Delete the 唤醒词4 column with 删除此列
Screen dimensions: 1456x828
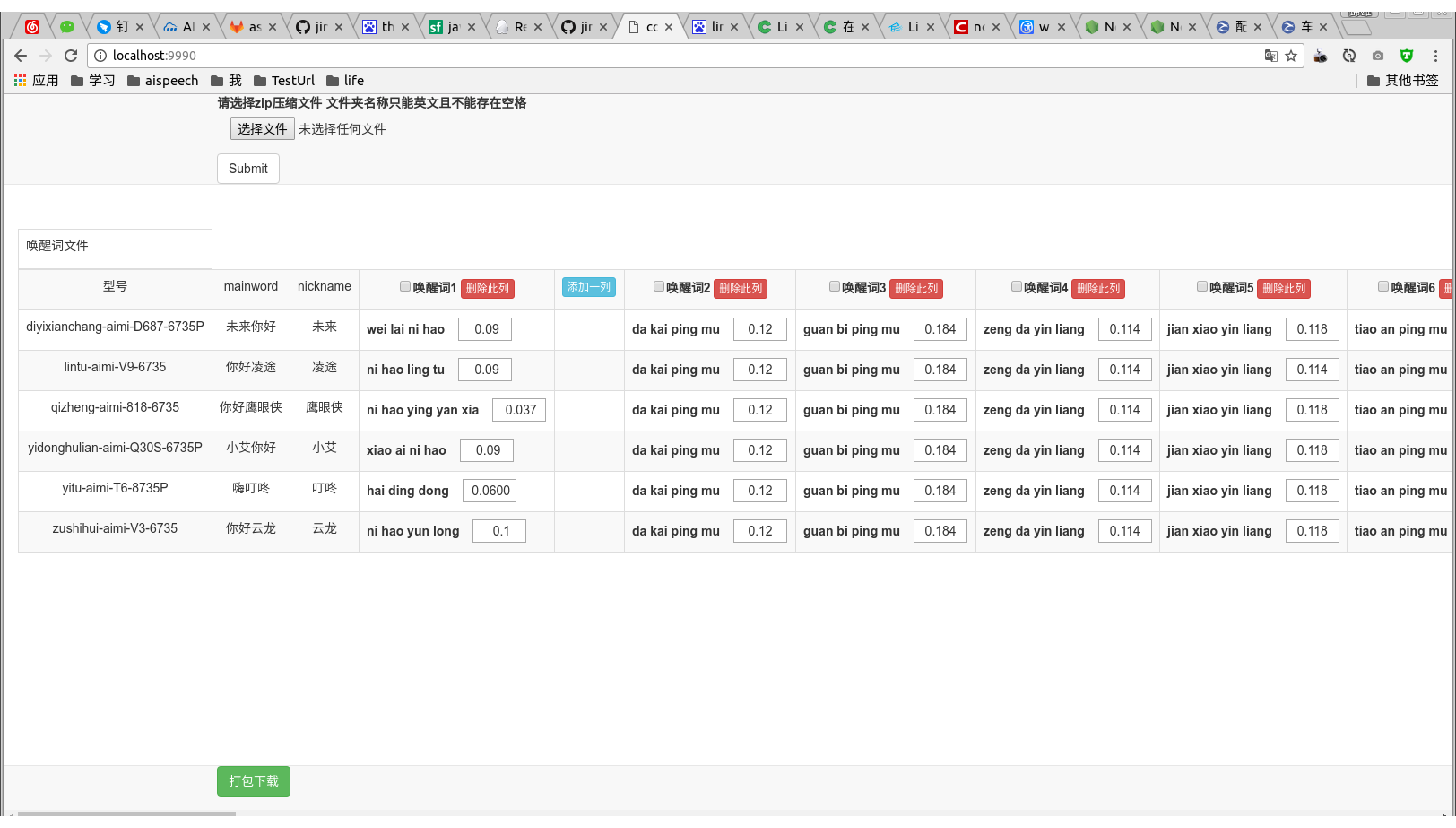(x=1098, y=289)
